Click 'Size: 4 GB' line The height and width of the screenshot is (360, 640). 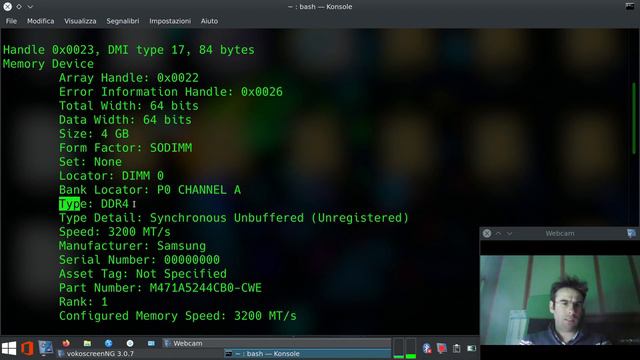tap(93, 133)
